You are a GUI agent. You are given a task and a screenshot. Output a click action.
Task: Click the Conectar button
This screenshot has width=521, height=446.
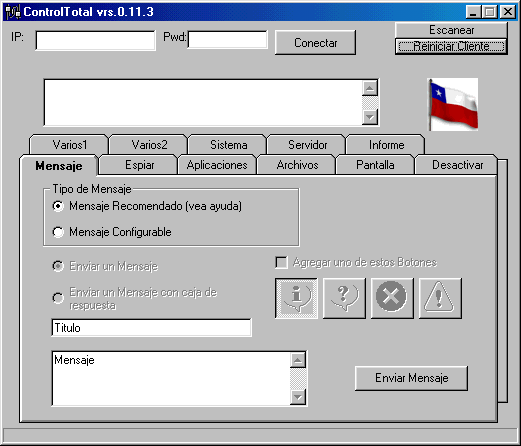315,42
